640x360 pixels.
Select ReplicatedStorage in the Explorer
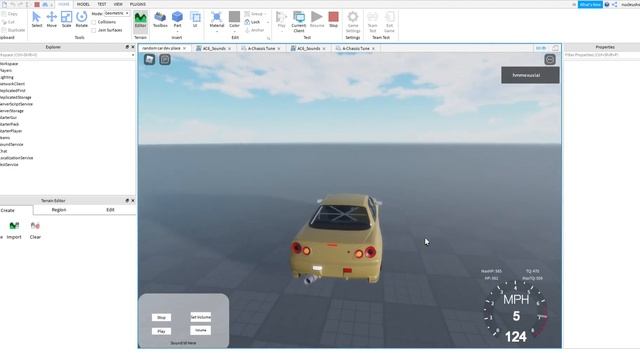click(x=16, y=97)
